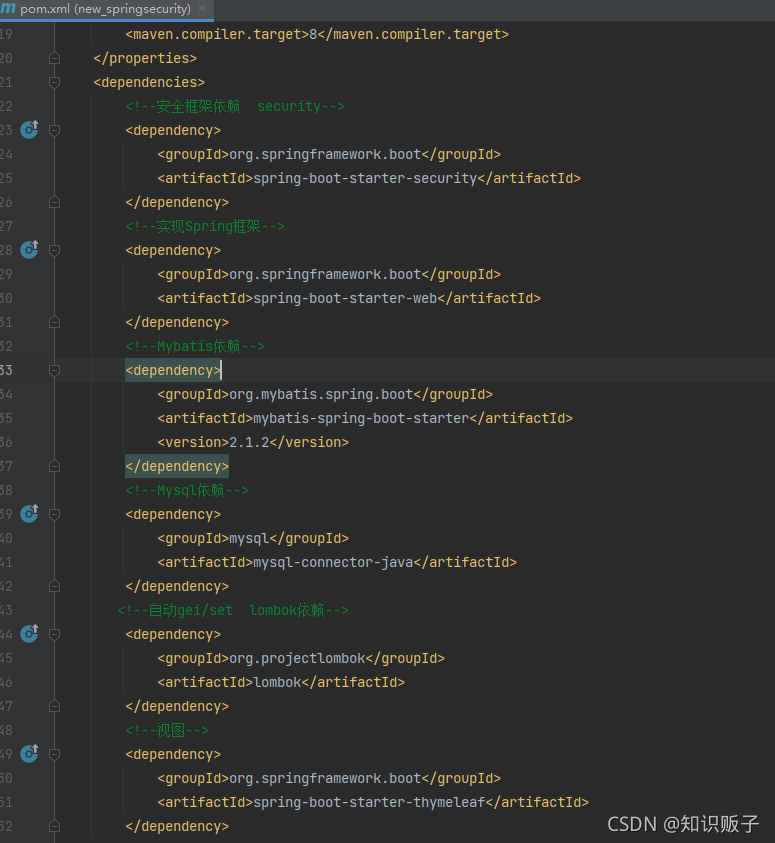Viewport: 775px width, 843px height.
Task: Place cursor on mybatis-spring-boot-starter artifactId
Action: (365, 418)
